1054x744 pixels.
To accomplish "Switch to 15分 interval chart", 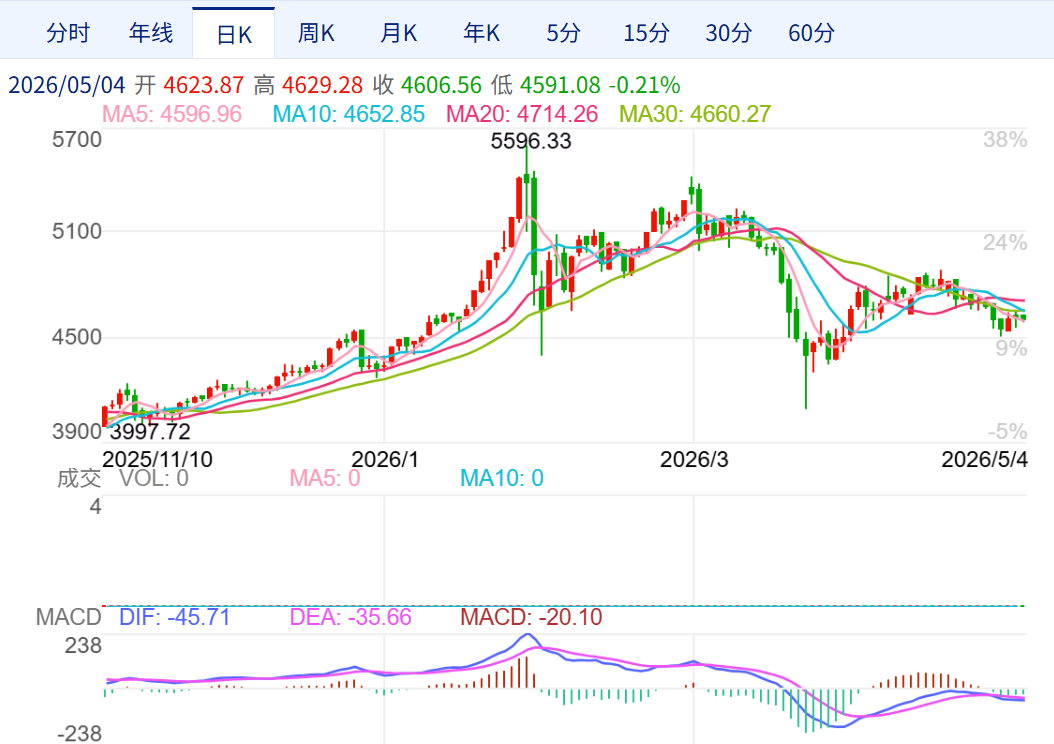I will [x=646, y=33].
